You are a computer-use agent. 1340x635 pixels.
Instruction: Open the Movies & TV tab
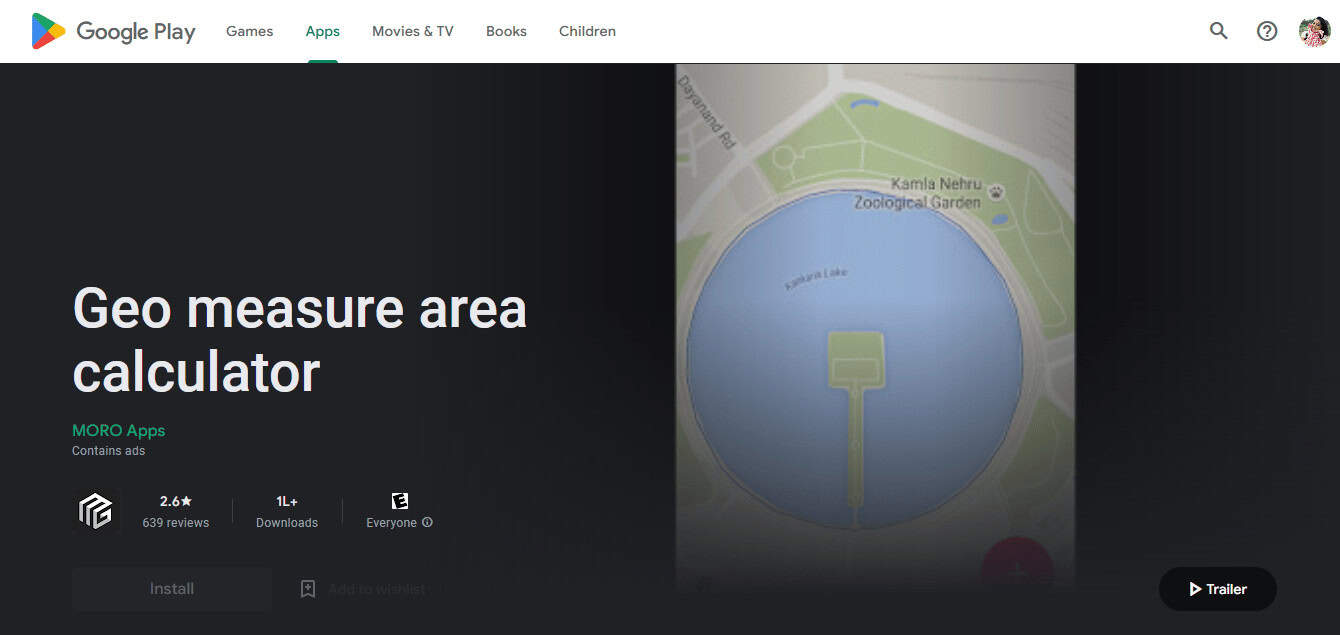pos(413,31)
